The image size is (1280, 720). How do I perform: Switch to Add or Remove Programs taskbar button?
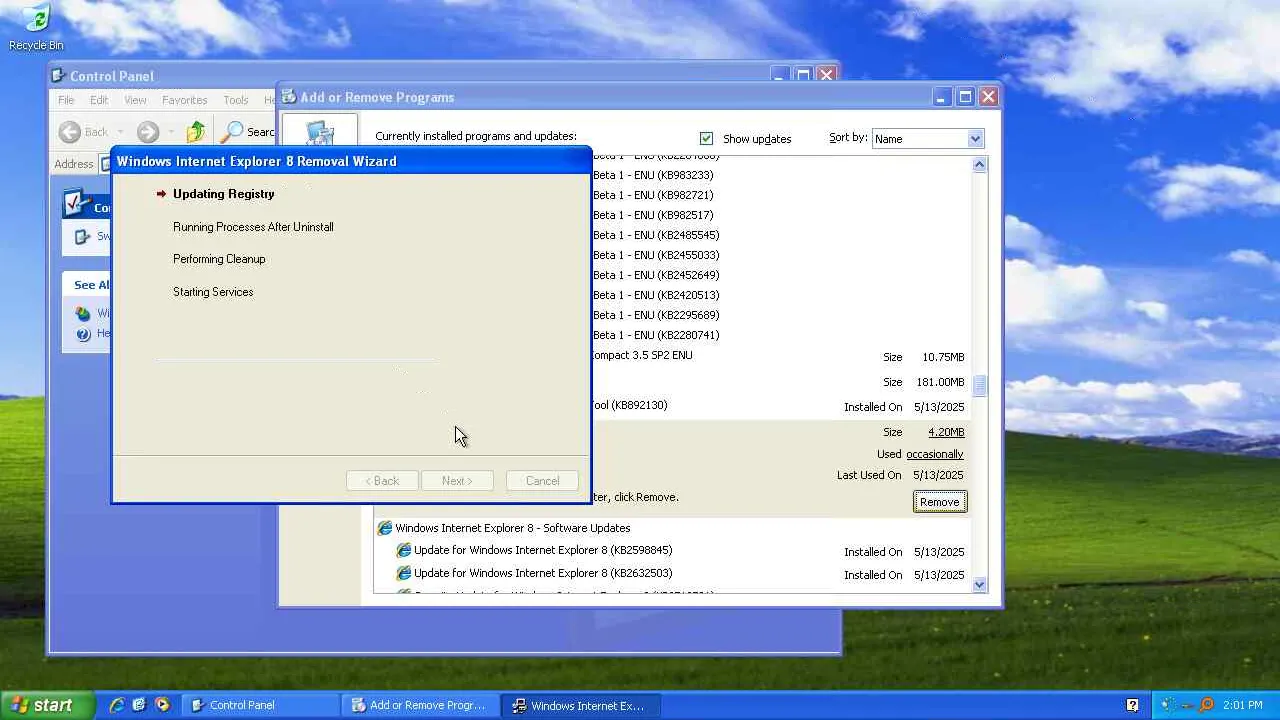419,705
